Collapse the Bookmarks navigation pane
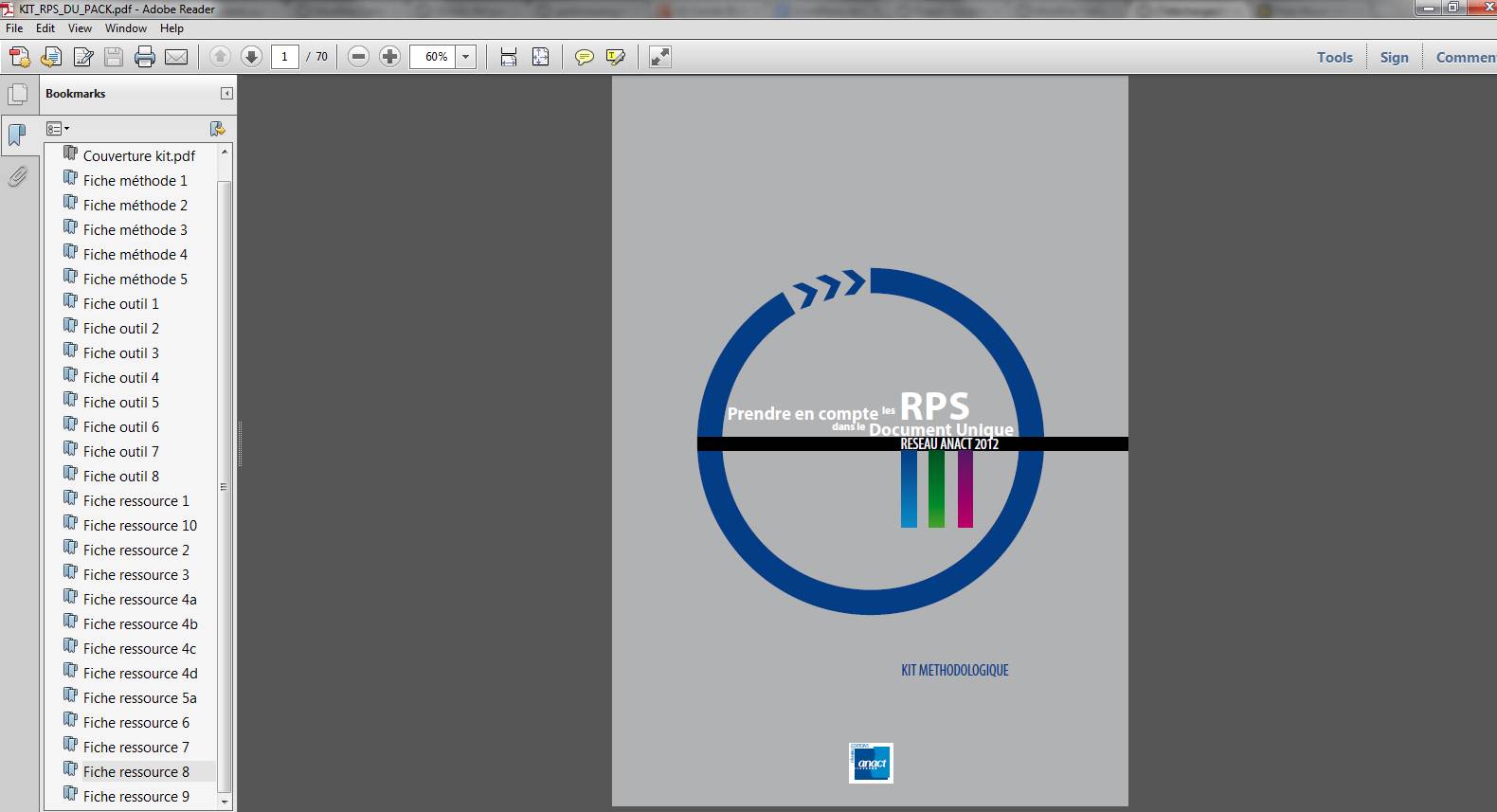The width and height of the screenshot is (1497, 812). [226, 93]
